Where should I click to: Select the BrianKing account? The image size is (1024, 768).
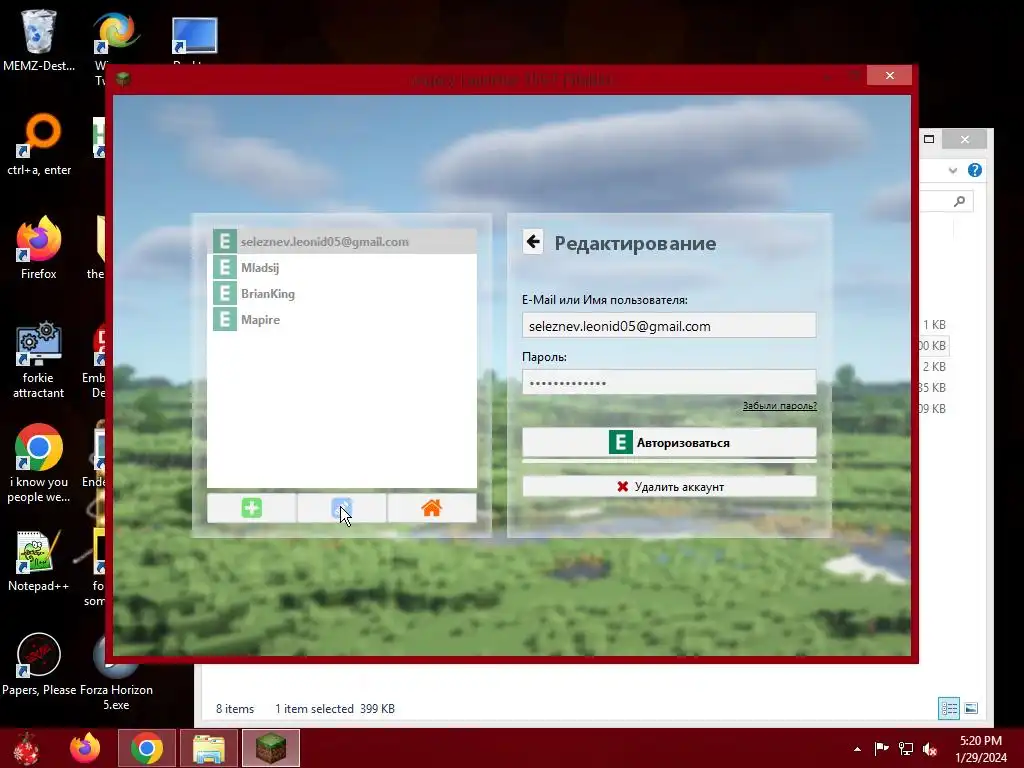(x=342, y=294)
